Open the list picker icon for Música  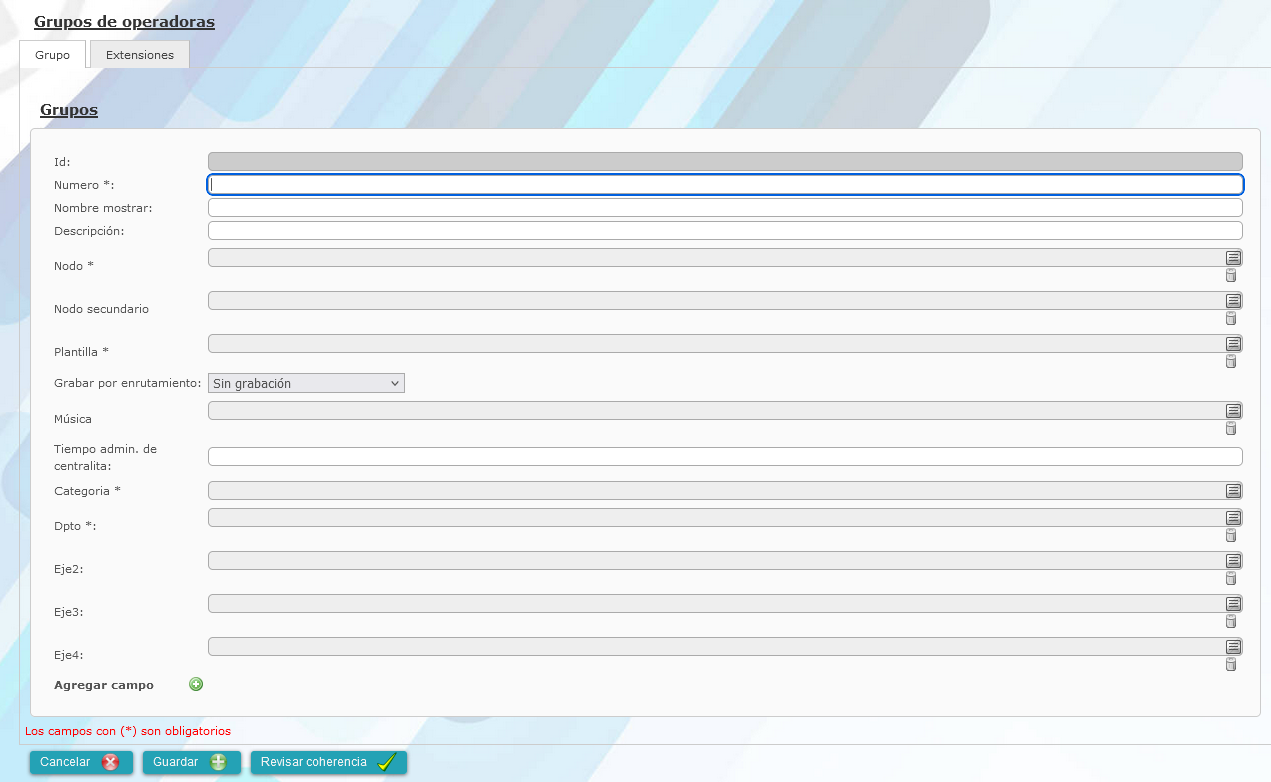[1234, 410]
